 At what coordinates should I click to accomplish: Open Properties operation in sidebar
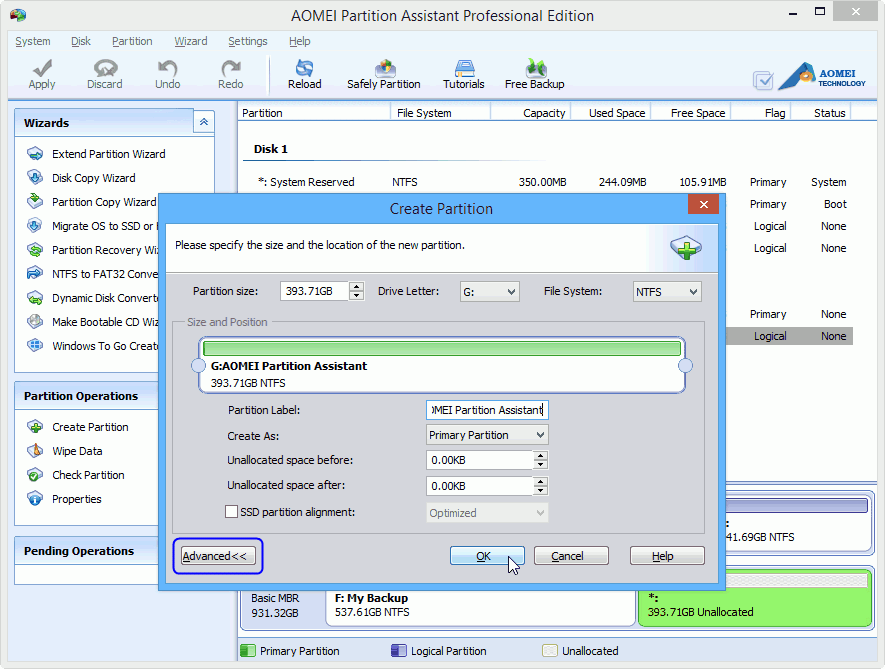pos(64,499)
